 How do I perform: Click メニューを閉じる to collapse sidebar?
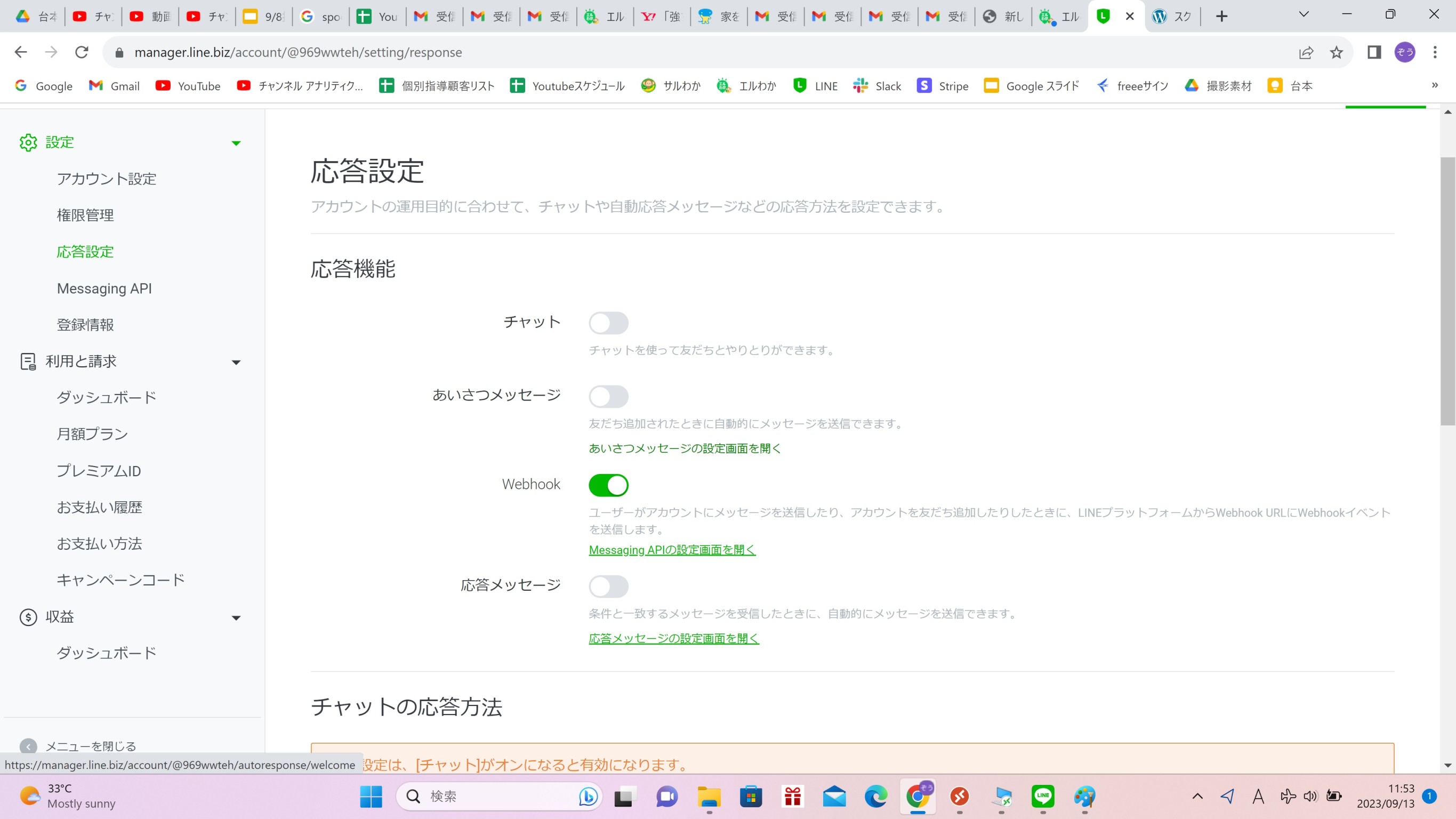pos(91,746)
